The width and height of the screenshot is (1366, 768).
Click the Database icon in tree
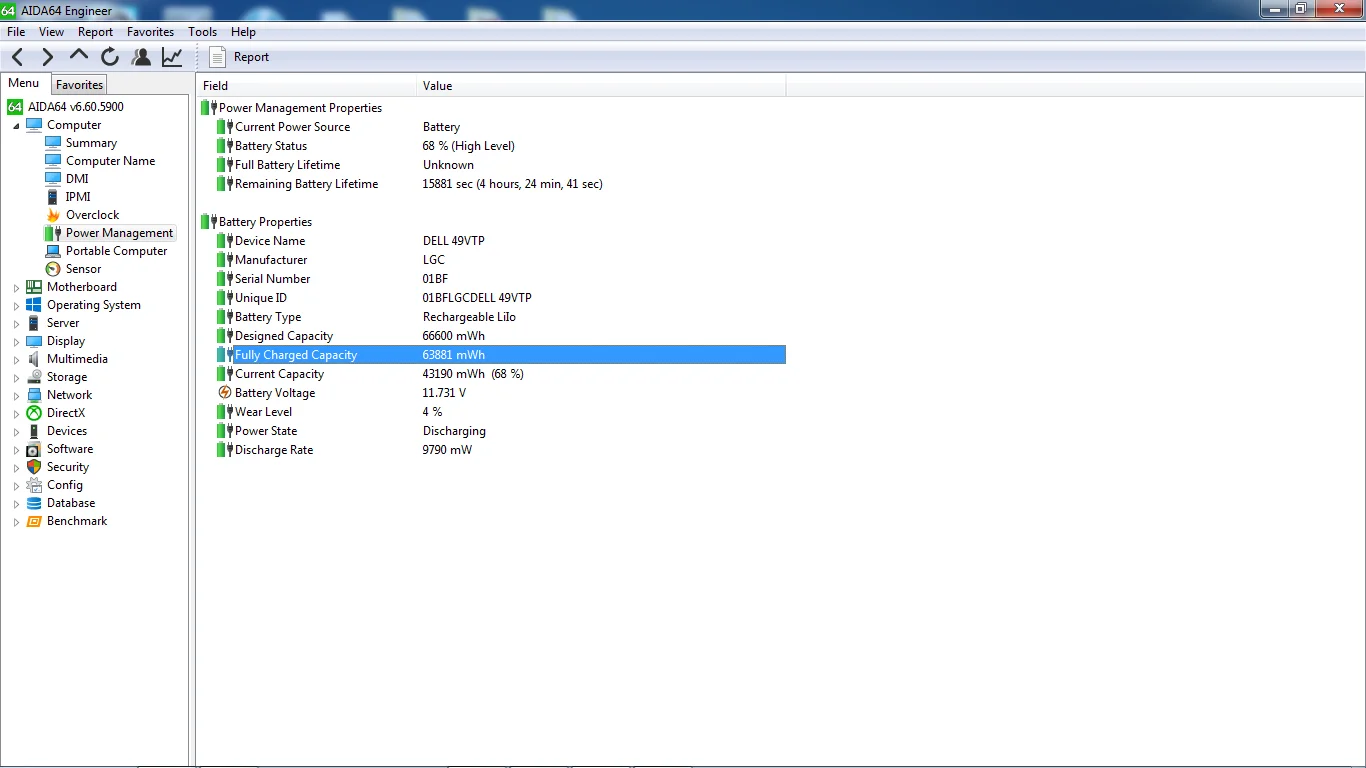tap(34, 503)
